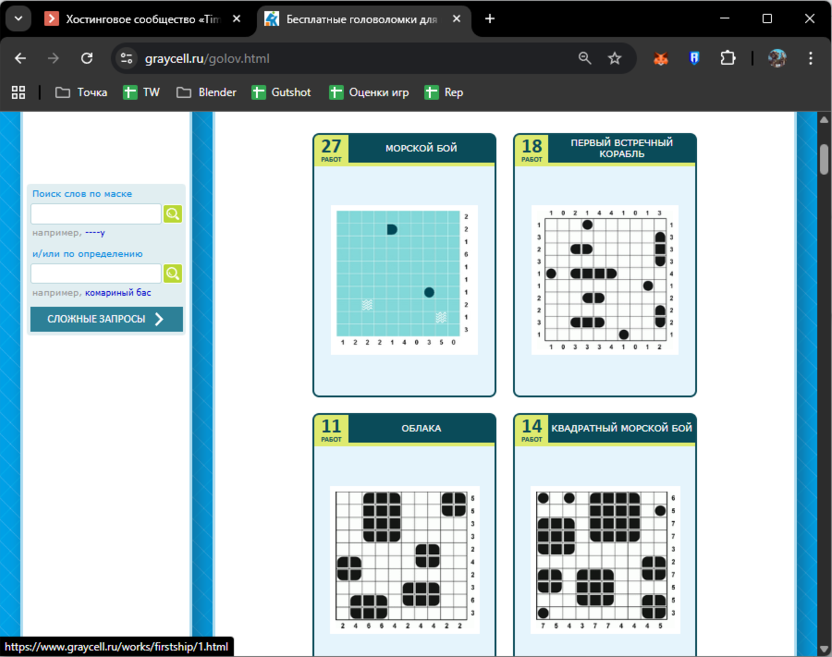
Task: Click the page vertical scrollbar thumb
Action: [x=824, y=159]
